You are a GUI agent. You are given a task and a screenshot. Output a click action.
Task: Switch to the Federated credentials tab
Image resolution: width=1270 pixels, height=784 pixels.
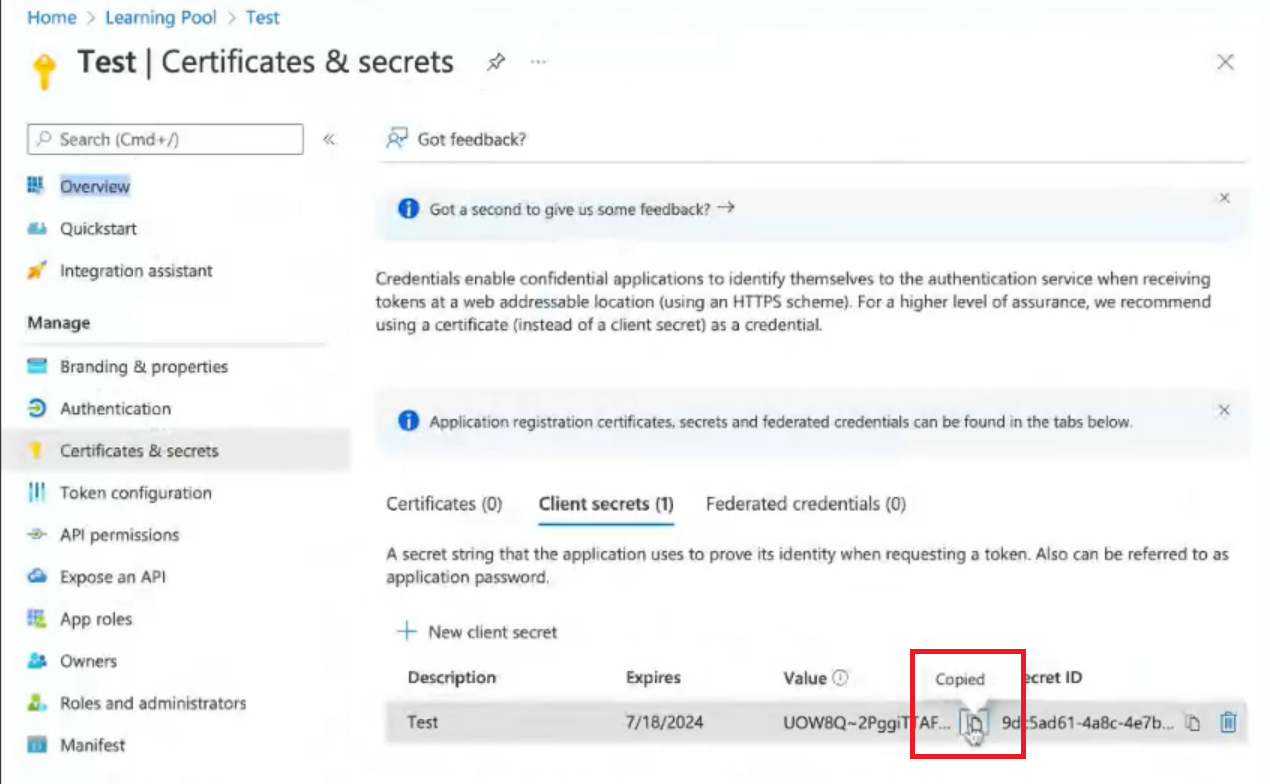coord(805,504)
